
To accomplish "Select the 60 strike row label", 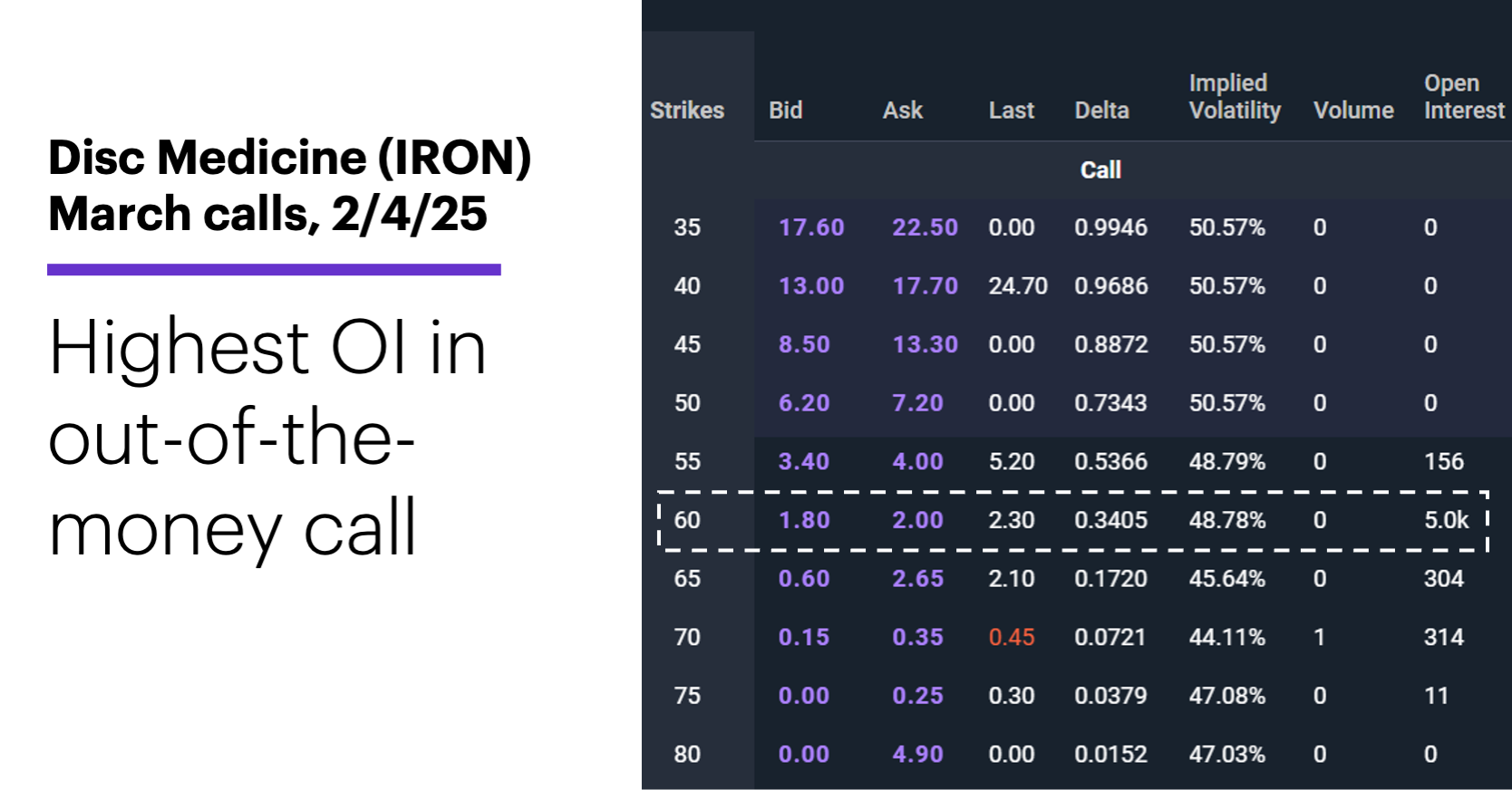I will [687, 520].
